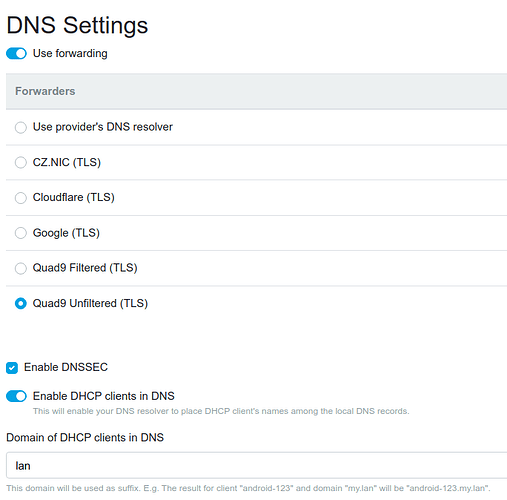
Task: Click the Forwarders table header
Action: 257,91
